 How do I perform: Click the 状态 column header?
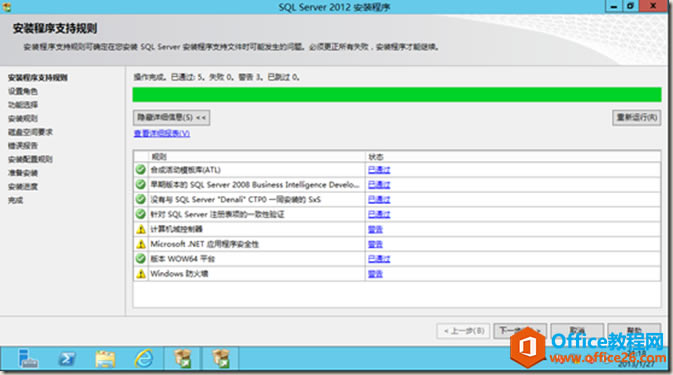pyautogui.click(x=512, y=157)
